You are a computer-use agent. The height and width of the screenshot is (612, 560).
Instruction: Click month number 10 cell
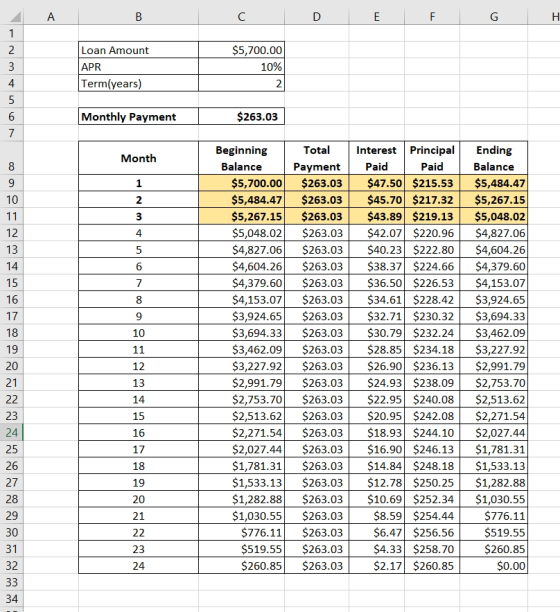click(x=139, y=333)
